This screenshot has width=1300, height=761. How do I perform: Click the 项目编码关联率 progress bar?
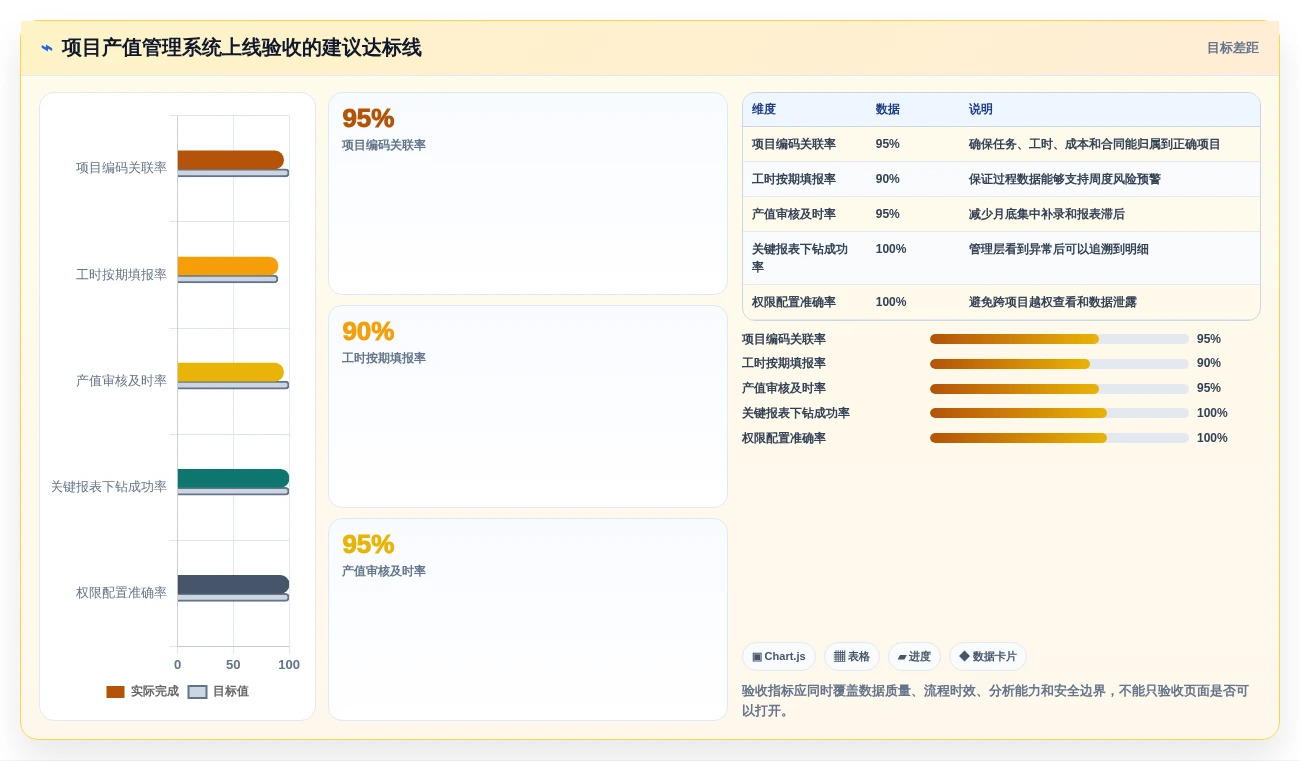pyautogui.click(x=1059, y=339)
